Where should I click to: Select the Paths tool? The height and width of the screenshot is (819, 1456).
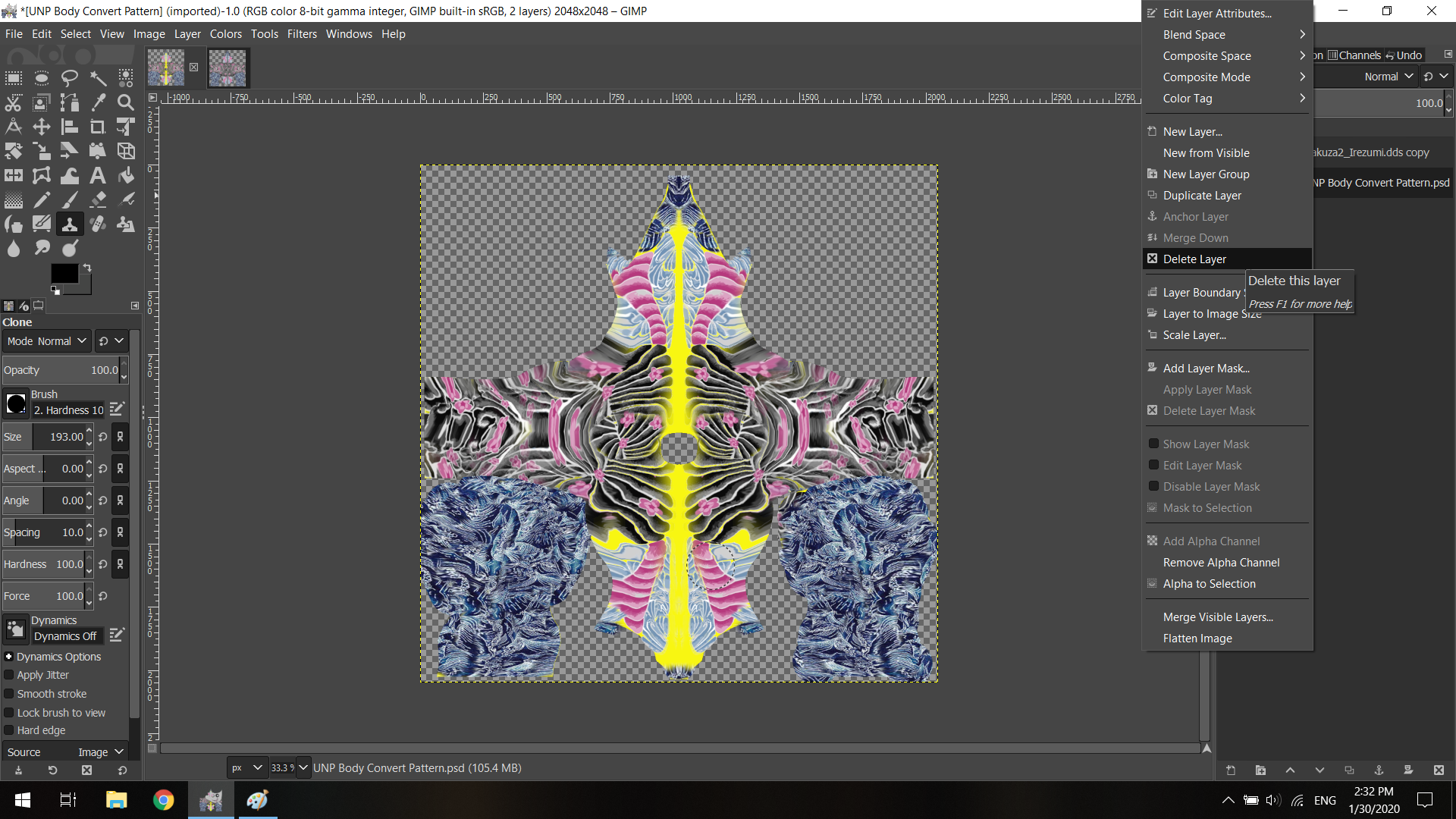click(x=70, y=102)
